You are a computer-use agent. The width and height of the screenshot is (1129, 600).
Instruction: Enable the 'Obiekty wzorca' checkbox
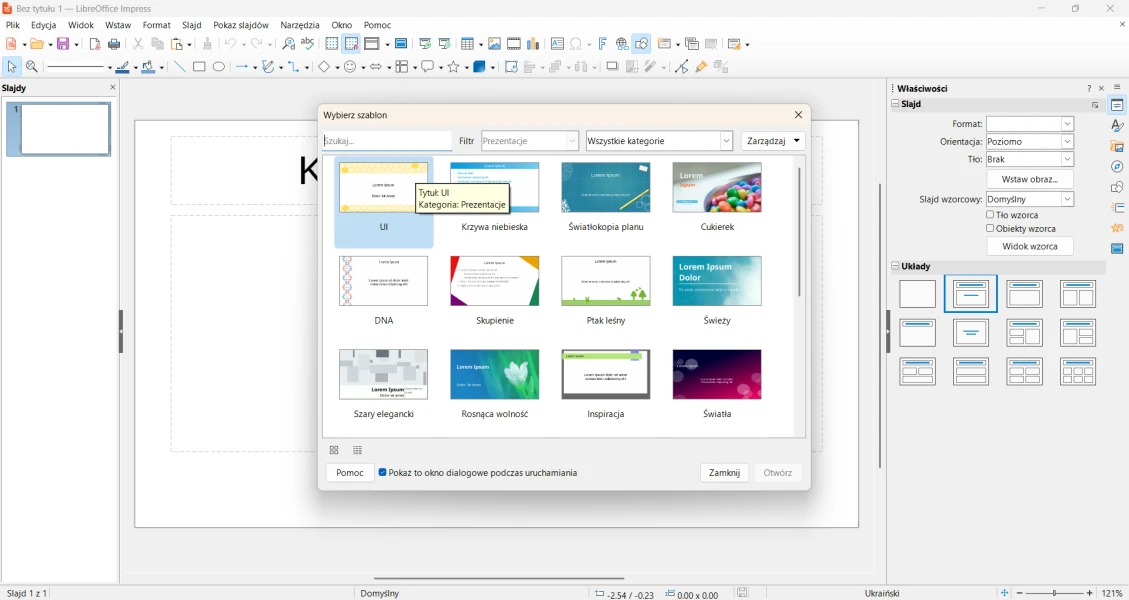point(990,229)
